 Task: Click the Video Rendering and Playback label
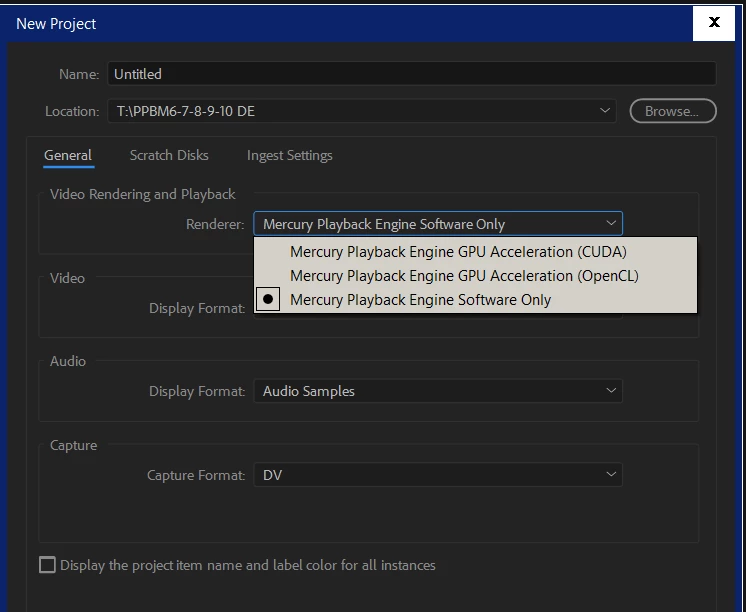(x=143, y=194)
